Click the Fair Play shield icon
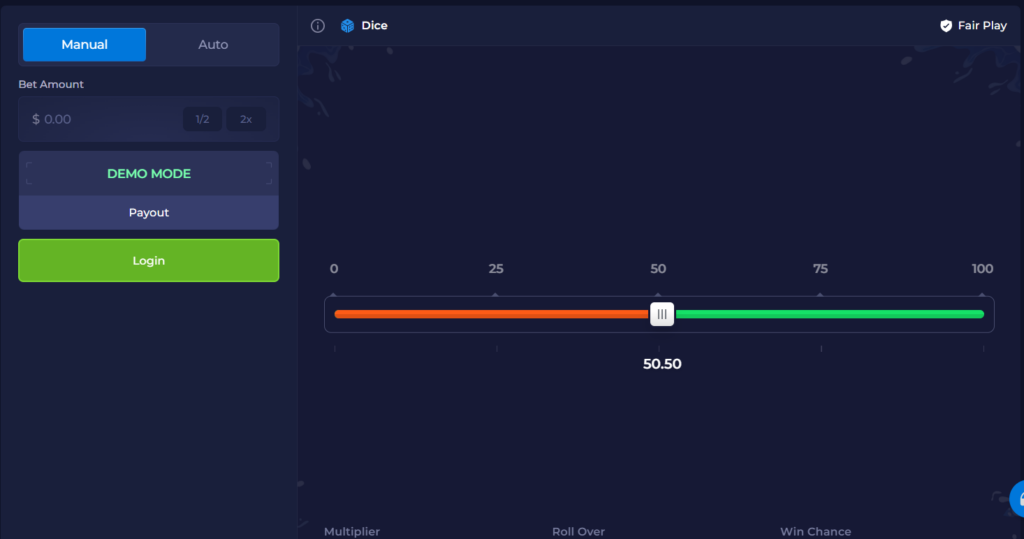This screenshot has height=539, width=1024. [x=946, y=26]
